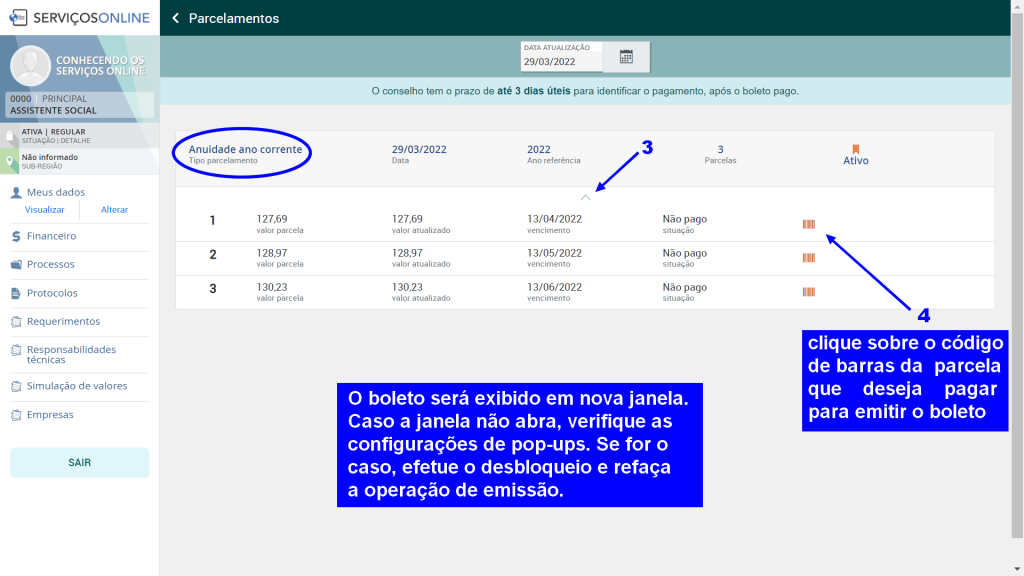Open Responsabilidades técnicas in sidebar

(x=70, y=354)
